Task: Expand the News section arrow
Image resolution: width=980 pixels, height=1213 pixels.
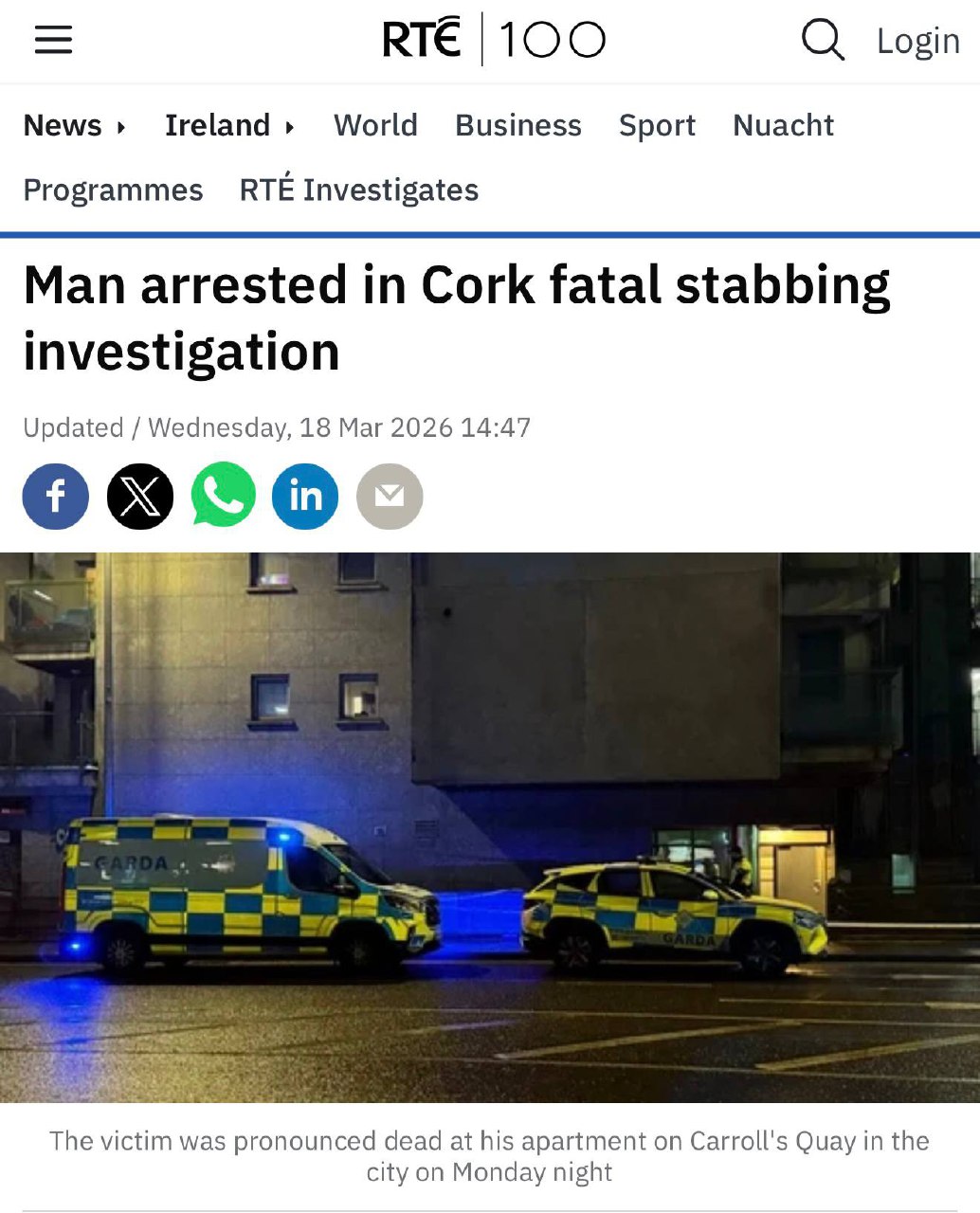Action: coord(121,126)
